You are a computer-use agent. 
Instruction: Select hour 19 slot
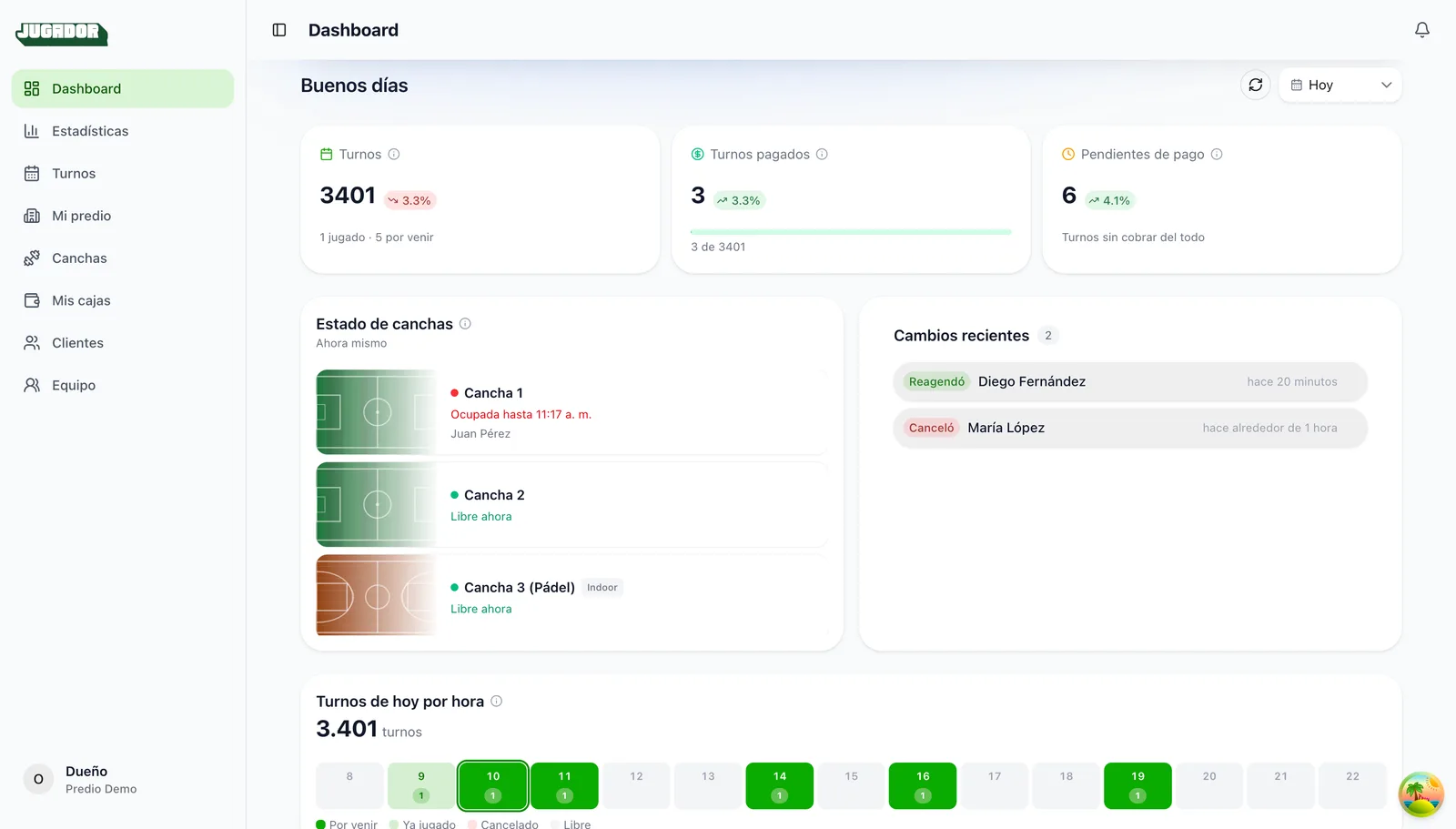[1137, 785]
